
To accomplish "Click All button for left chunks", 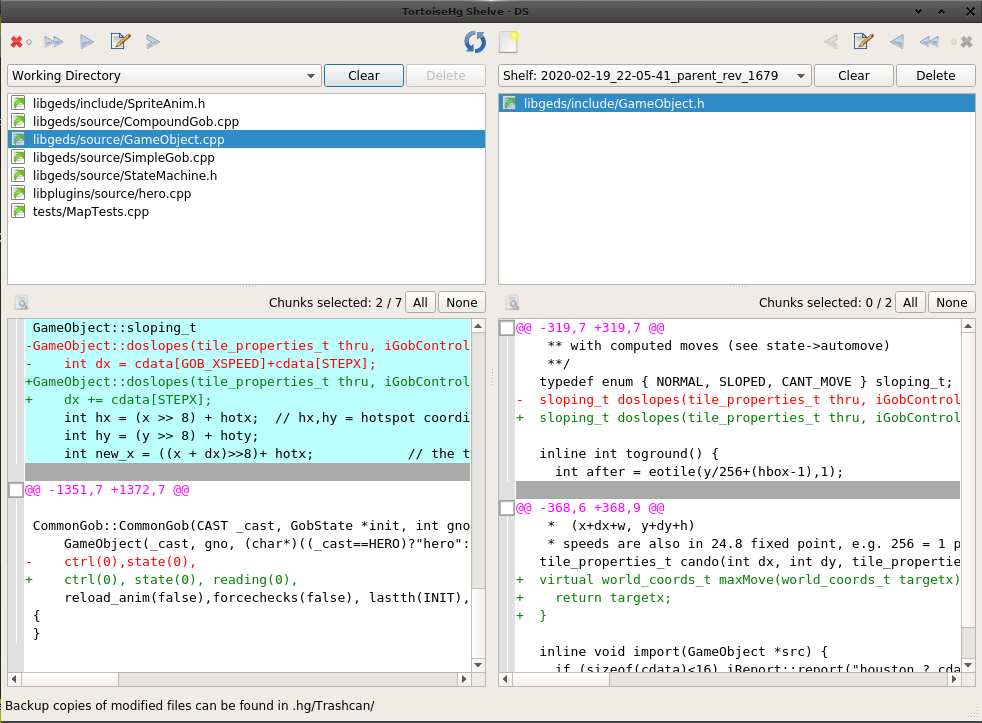I will coord(420,303).
